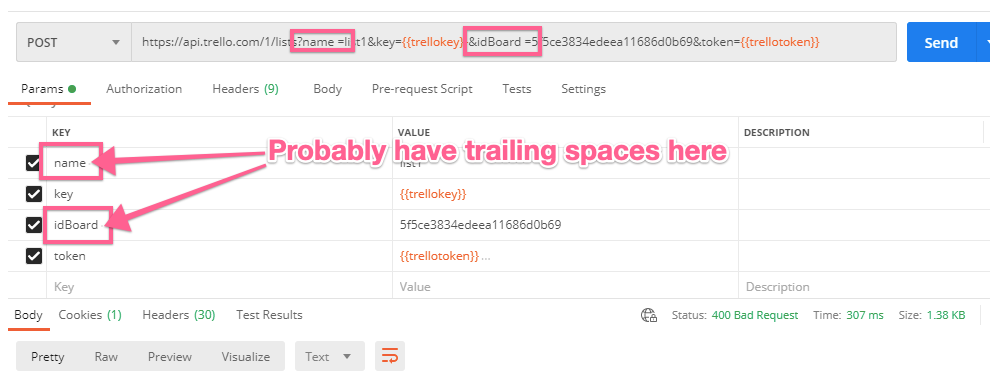Select the Raw response view
The width and height of the screenshot is (990, 373).
[106, 357]
